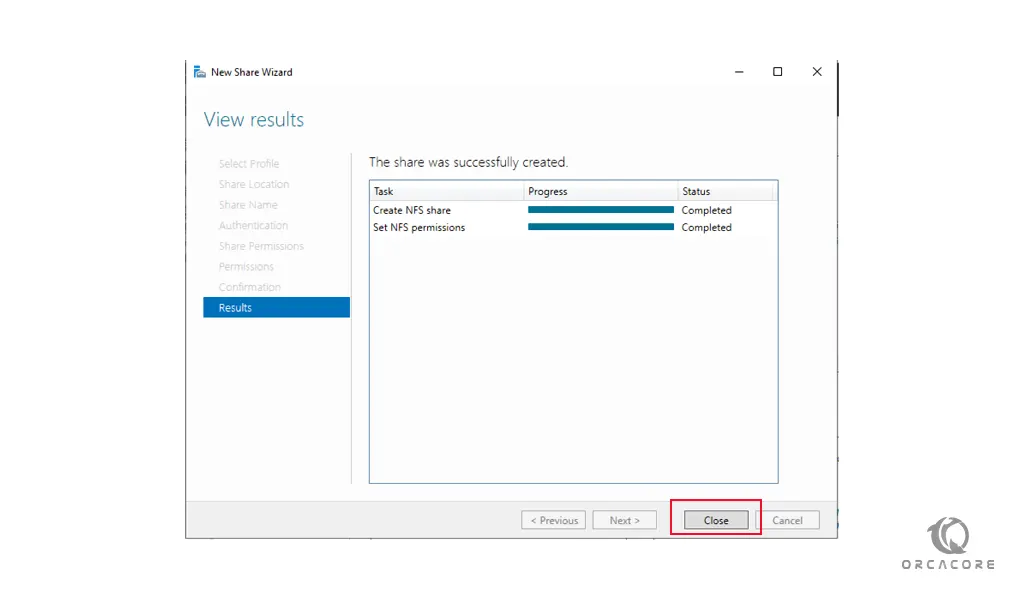Select the 'Set NFS permissions' task row
This screenshot has width=1024, height=600.
point(573,227)
